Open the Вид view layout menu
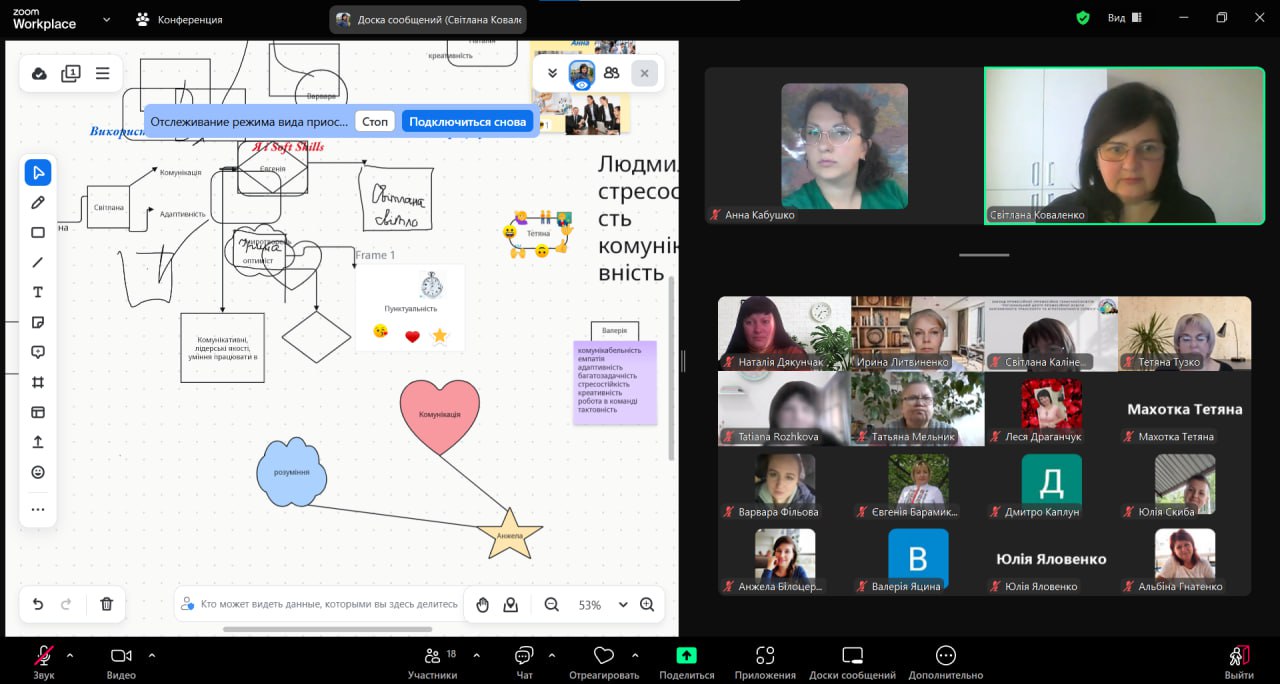This screenshot has height=684, width=1280. point(1126,18)
